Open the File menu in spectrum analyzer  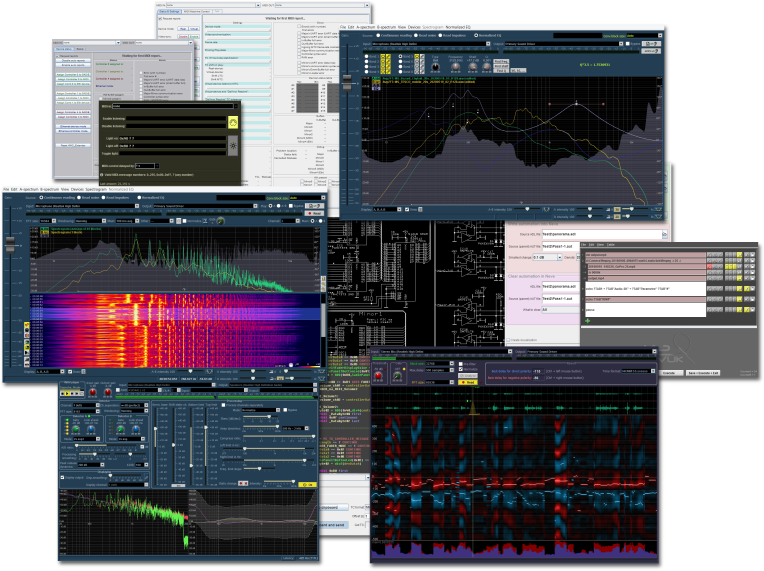[x=6, y=187]
